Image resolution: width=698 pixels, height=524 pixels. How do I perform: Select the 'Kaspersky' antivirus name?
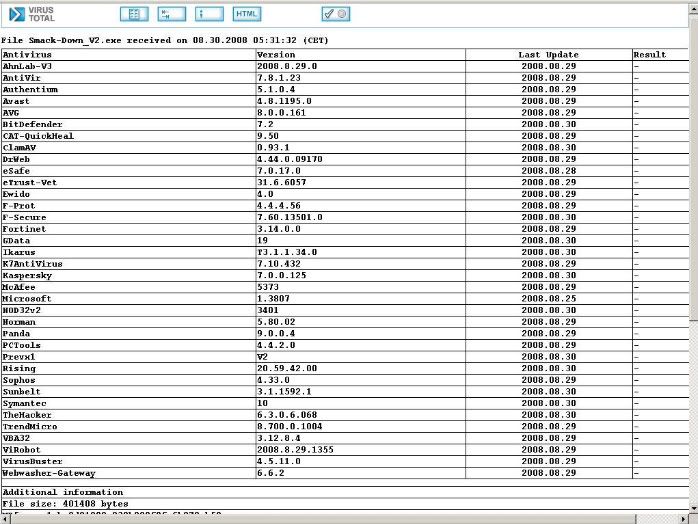[27, 275]
